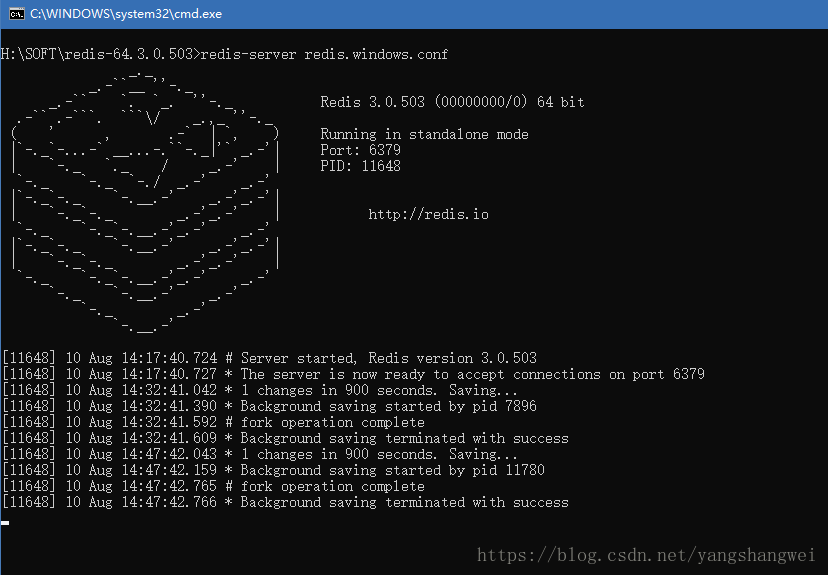The width and height of the screenshot is (828, 575).
Task: Click the cmd.exe icon in title bar
Action: click(x=14, y=14)
